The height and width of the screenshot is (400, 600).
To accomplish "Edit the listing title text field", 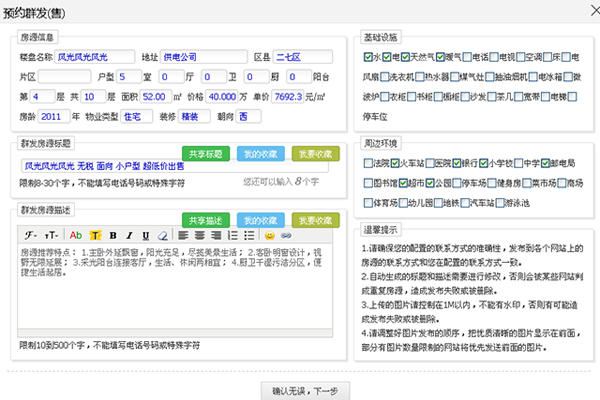I will coord(175,166).
